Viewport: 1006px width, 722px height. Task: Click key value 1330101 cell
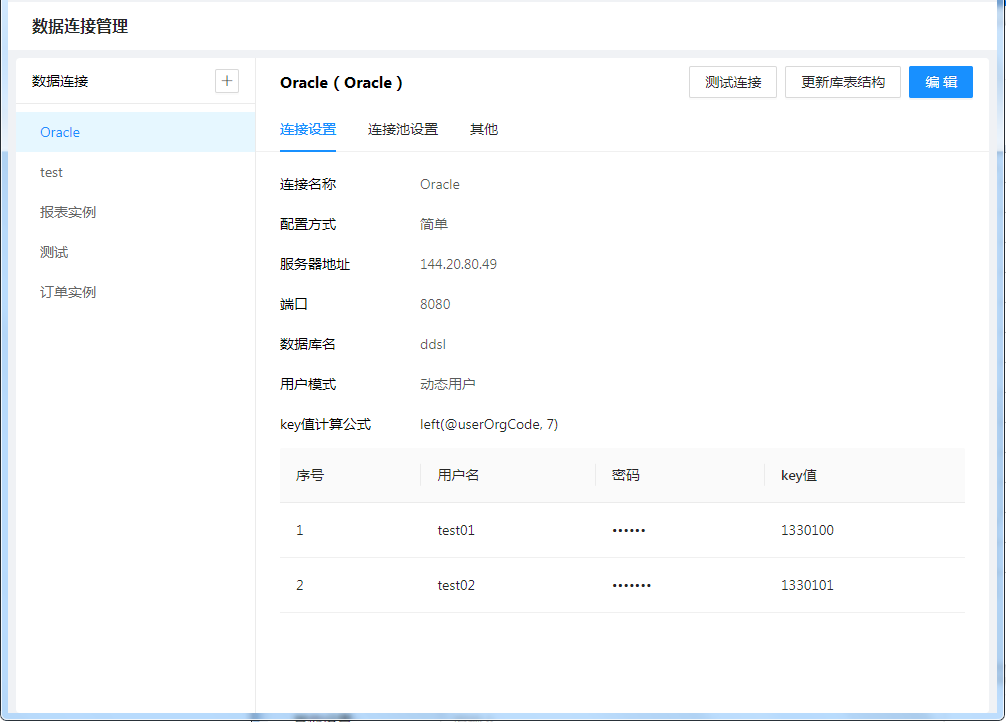point(807,585)
